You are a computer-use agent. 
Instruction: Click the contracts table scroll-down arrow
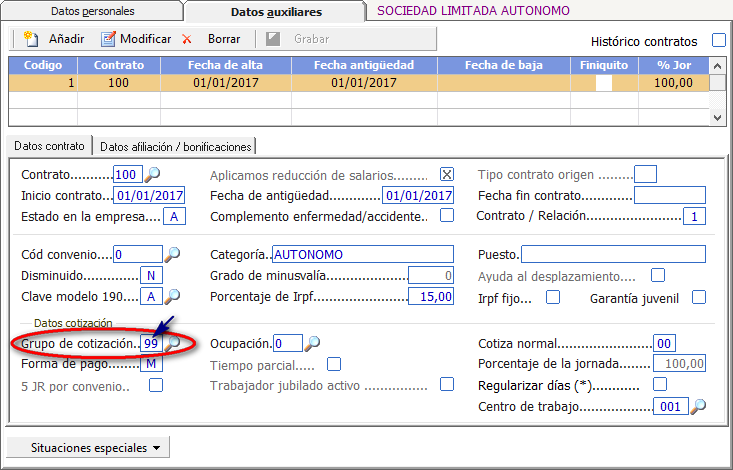point(718,118)
